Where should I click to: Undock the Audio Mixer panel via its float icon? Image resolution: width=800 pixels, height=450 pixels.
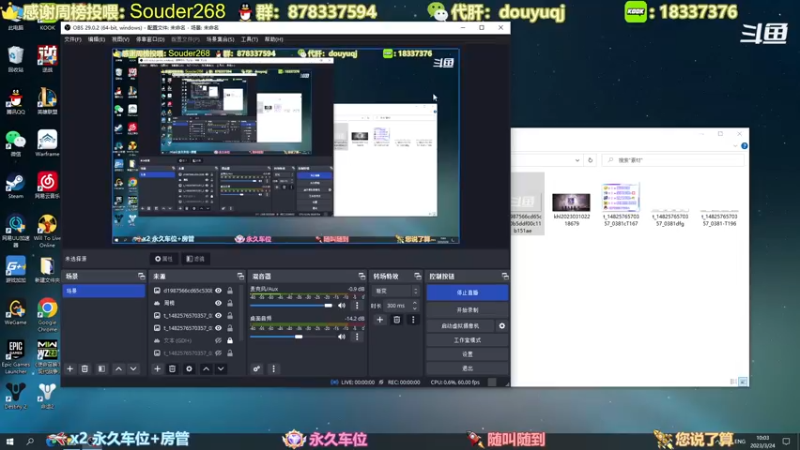362,276
